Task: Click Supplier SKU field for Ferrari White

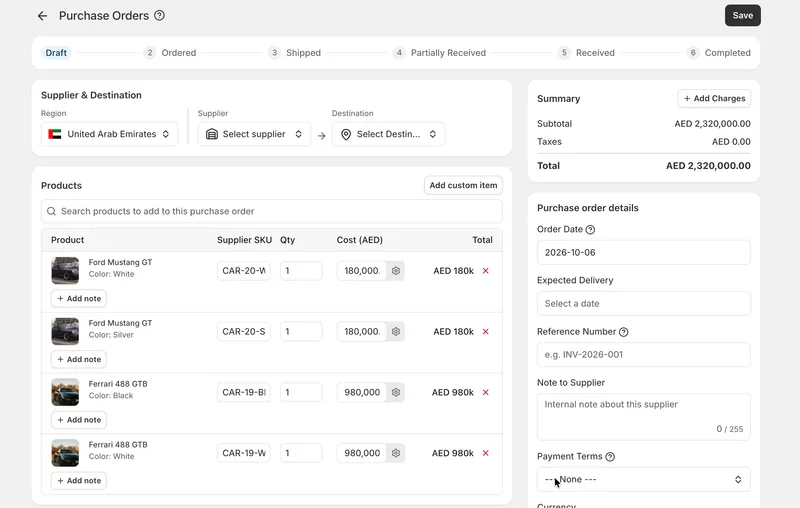Action: coord(244,453)
